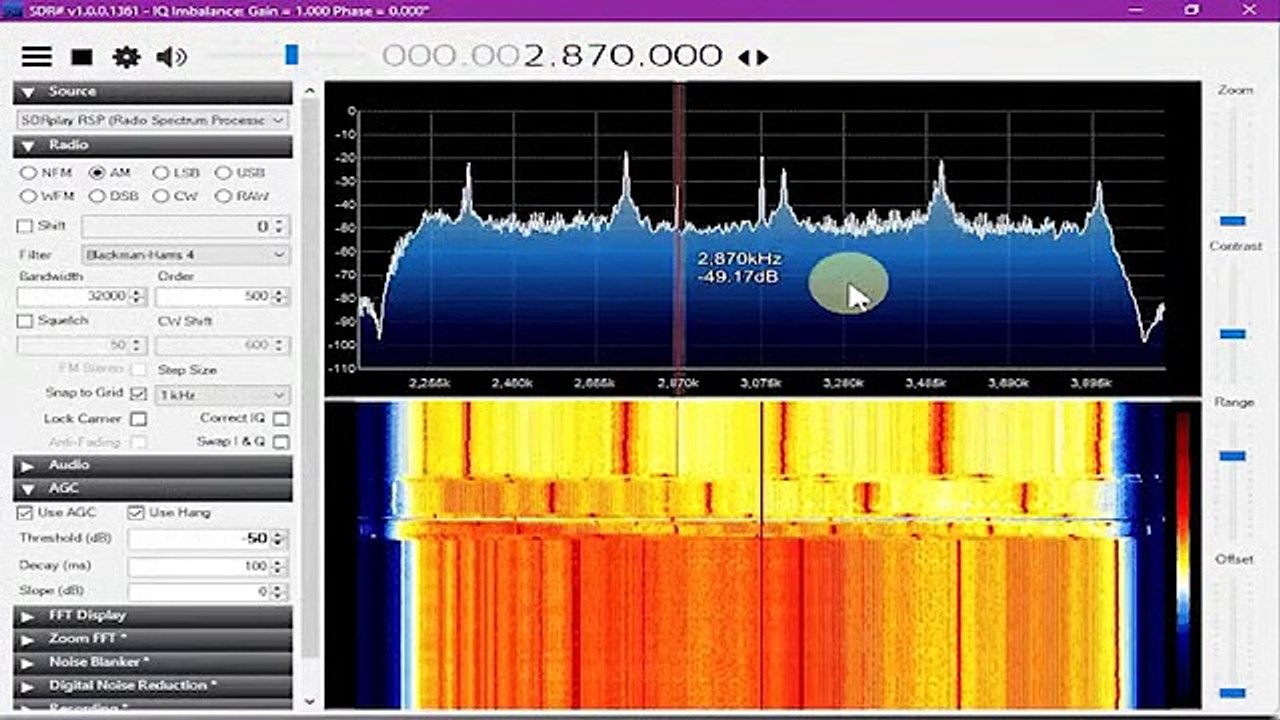Select LSB demodulation mode

coord(176,173)
